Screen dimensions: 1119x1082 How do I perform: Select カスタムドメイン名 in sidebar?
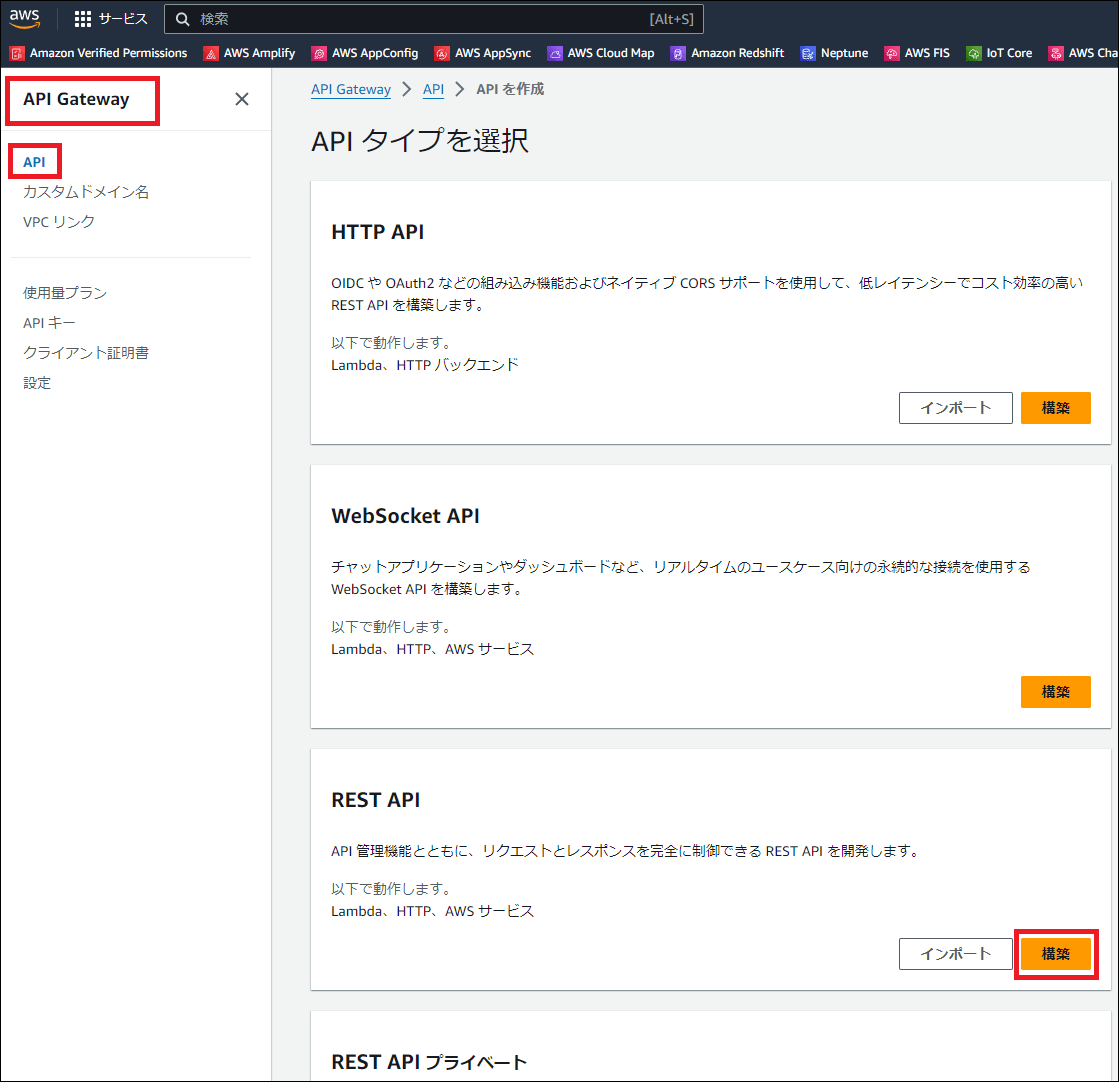pos(86,192)
